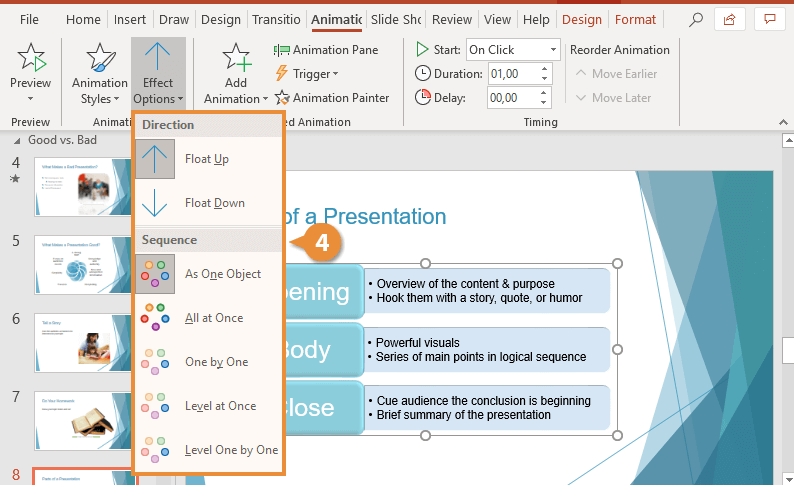Select slide 7 thumbnail

tap(83, 421)
